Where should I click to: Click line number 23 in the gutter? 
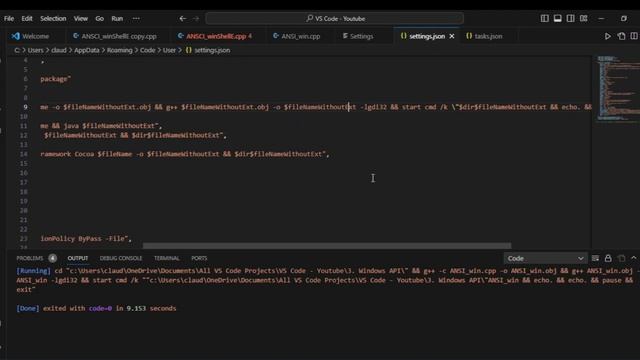(24, 239)
